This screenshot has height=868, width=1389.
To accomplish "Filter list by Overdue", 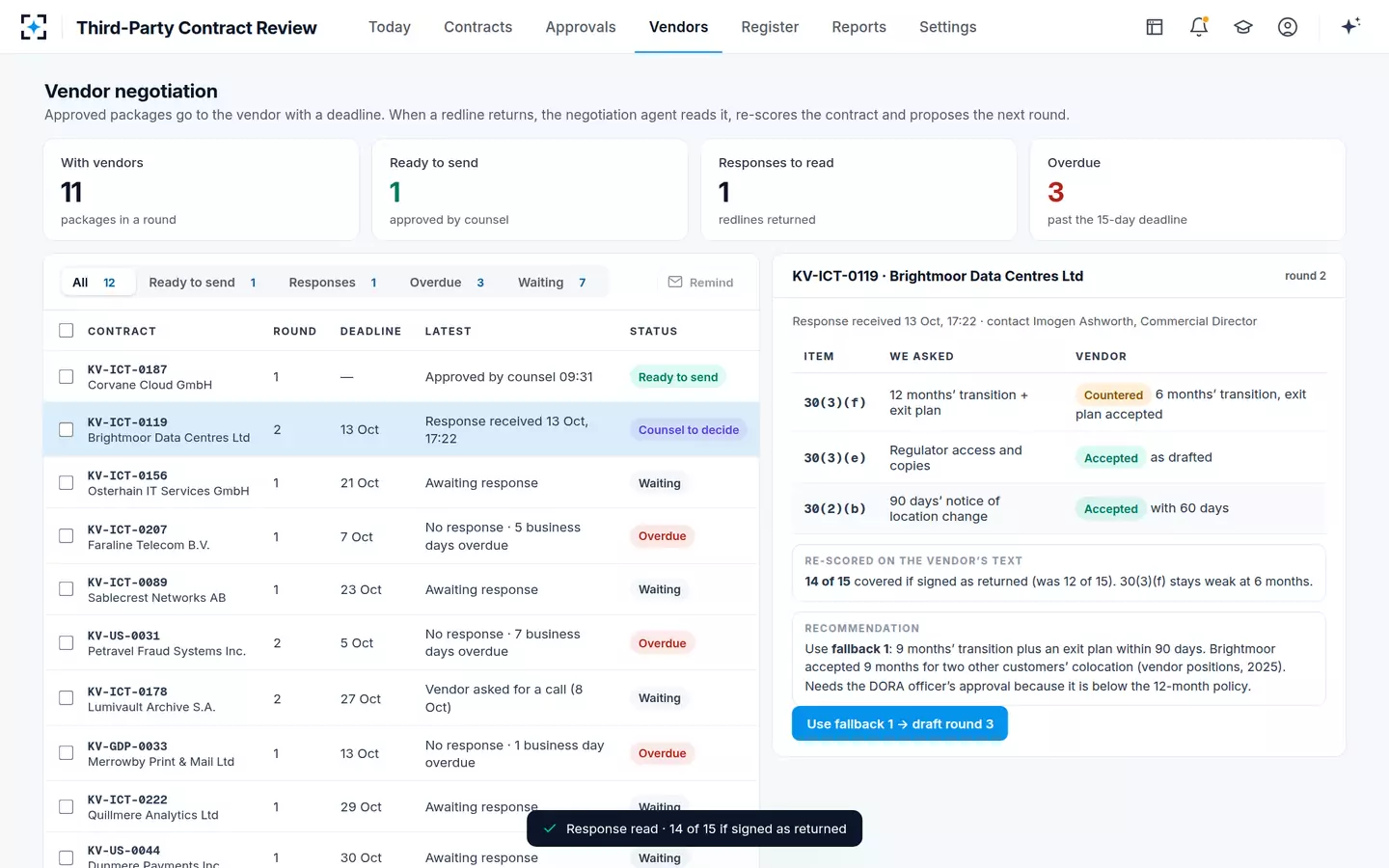I will (x=448, y=283).
